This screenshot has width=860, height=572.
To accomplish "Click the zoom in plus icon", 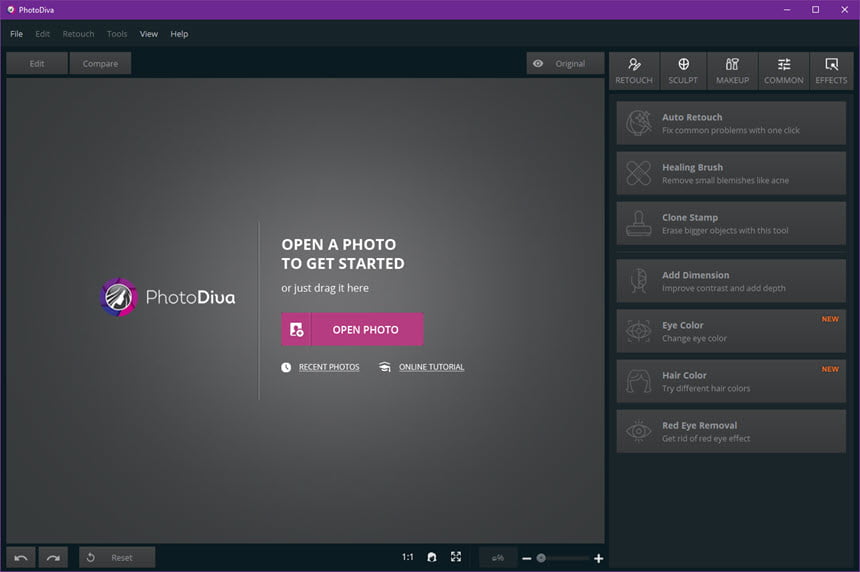I will 598,558.
